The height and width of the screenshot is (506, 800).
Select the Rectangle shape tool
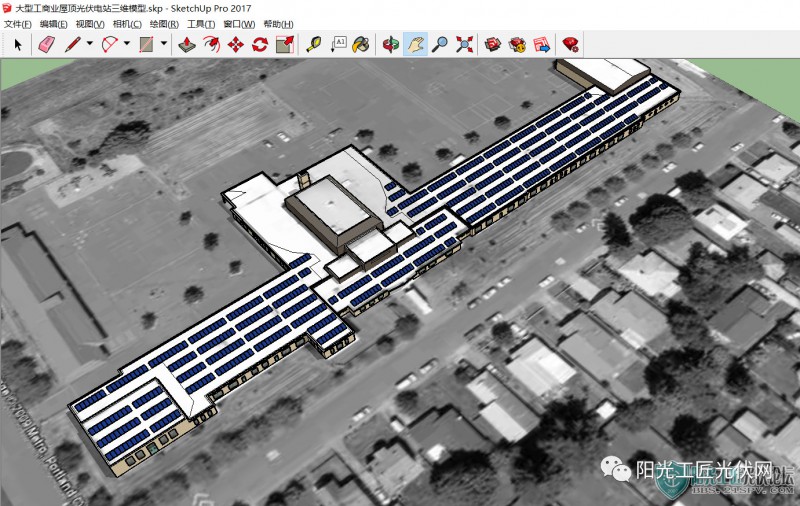tap(146, 44)
